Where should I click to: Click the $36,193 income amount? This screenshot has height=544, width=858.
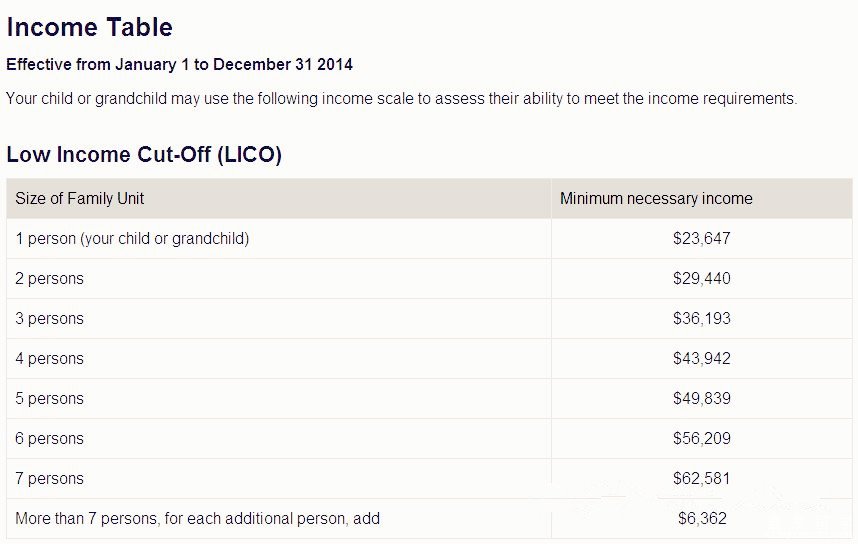(x=702, y=319)
